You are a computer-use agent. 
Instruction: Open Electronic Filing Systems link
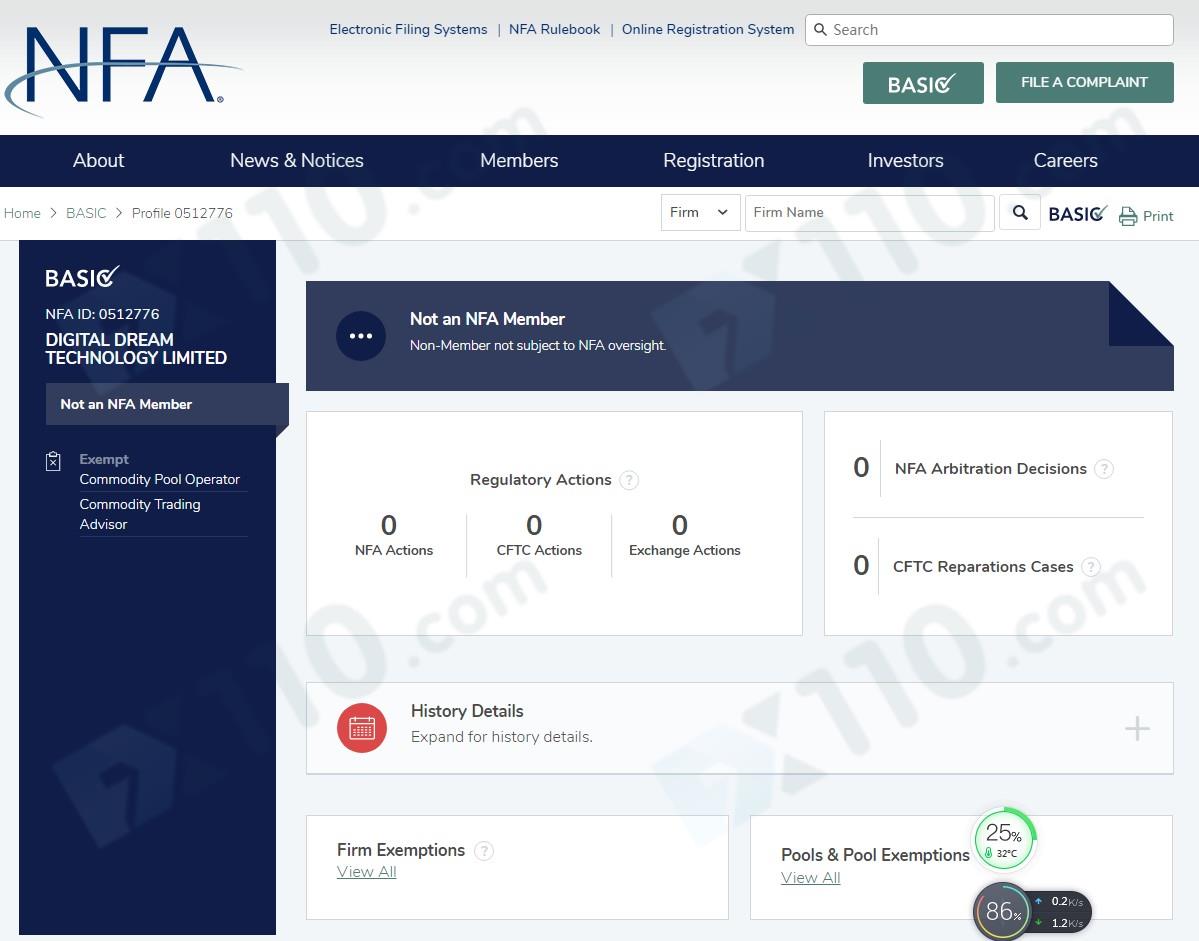pos(408,29)
